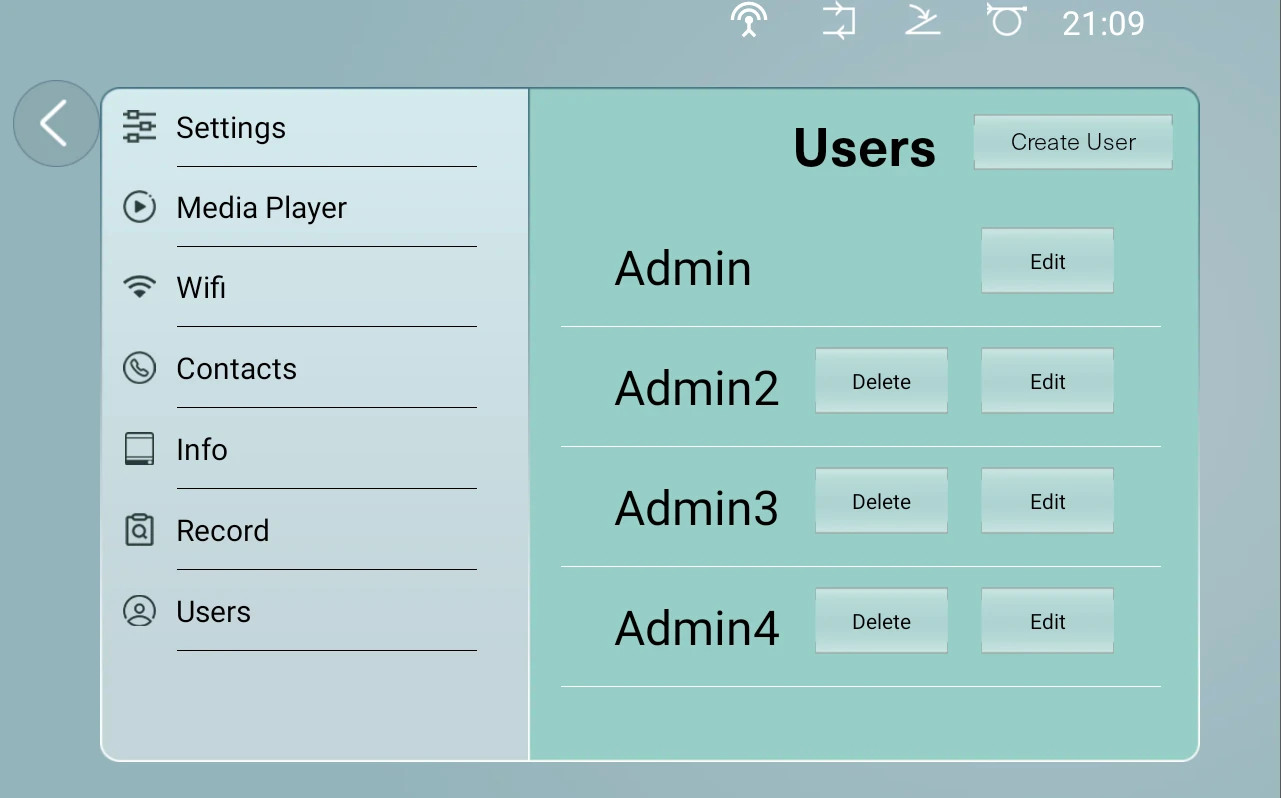Delete the Admin2 user
The width and height of the screenshot is (1281, 798).
pyautogui.click(x=881, y=381)
